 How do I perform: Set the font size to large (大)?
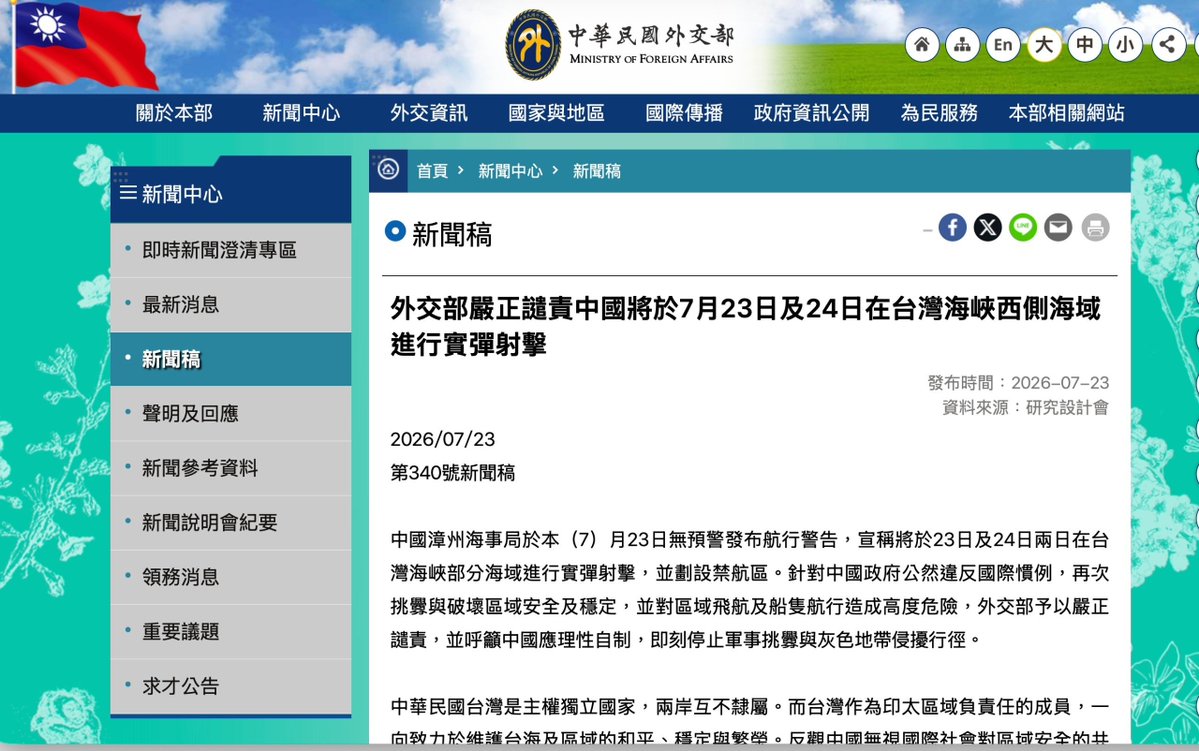pyautogui.click(x=1045, y=45)
